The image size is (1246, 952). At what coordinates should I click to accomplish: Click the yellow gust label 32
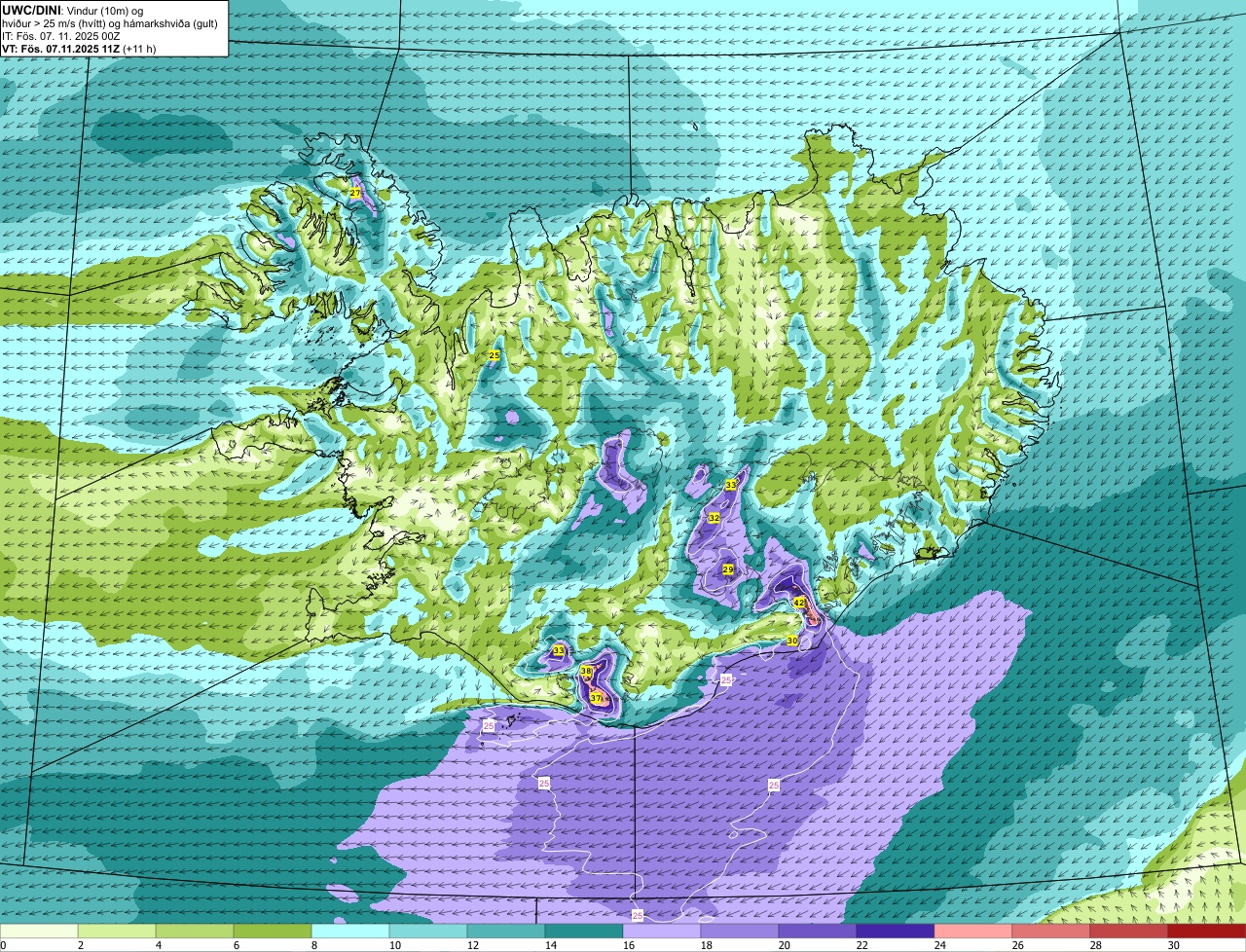pos(714,518)
